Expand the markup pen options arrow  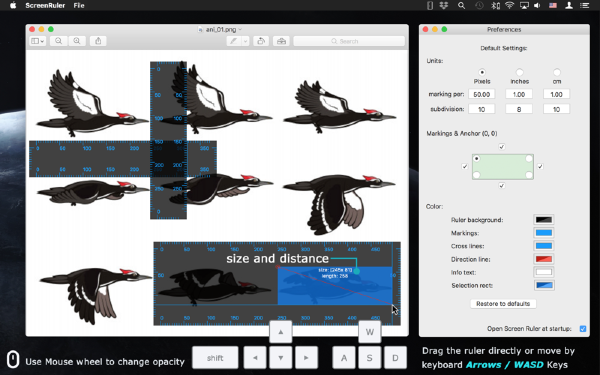(245, 41)
